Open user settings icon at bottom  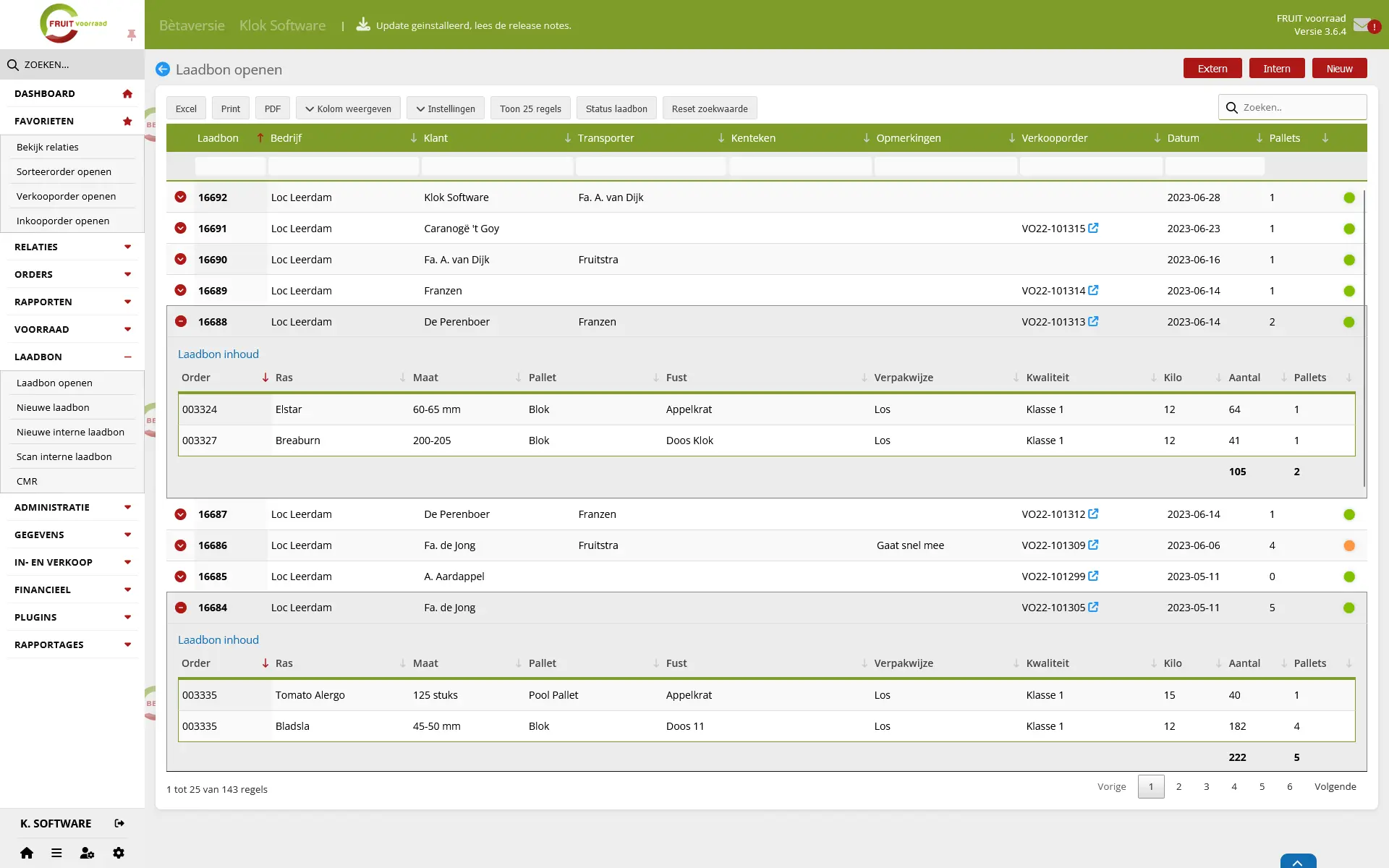tap(87, 853)
